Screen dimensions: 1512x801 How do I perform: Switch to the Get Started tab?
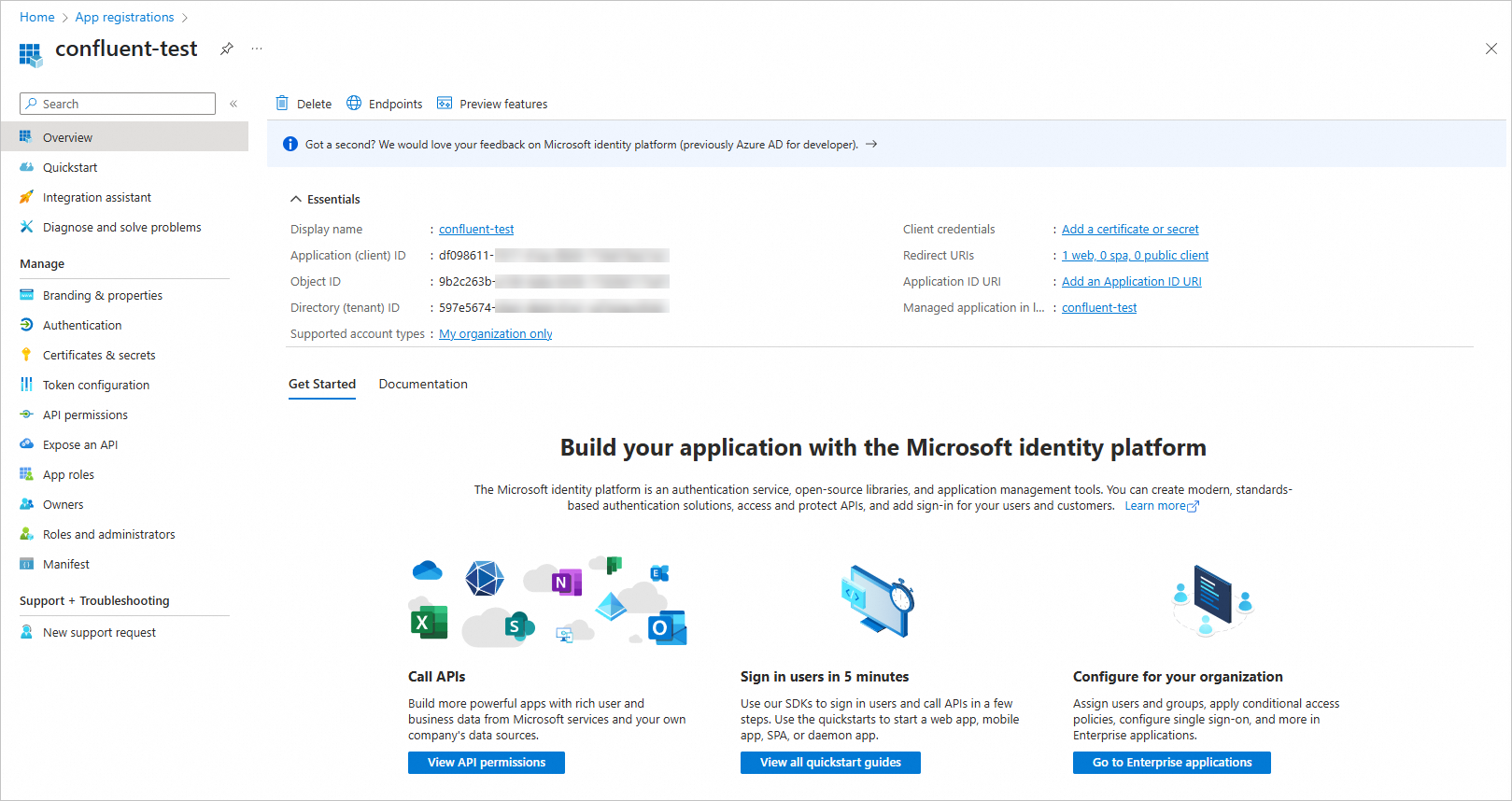(x=322, y=385)
